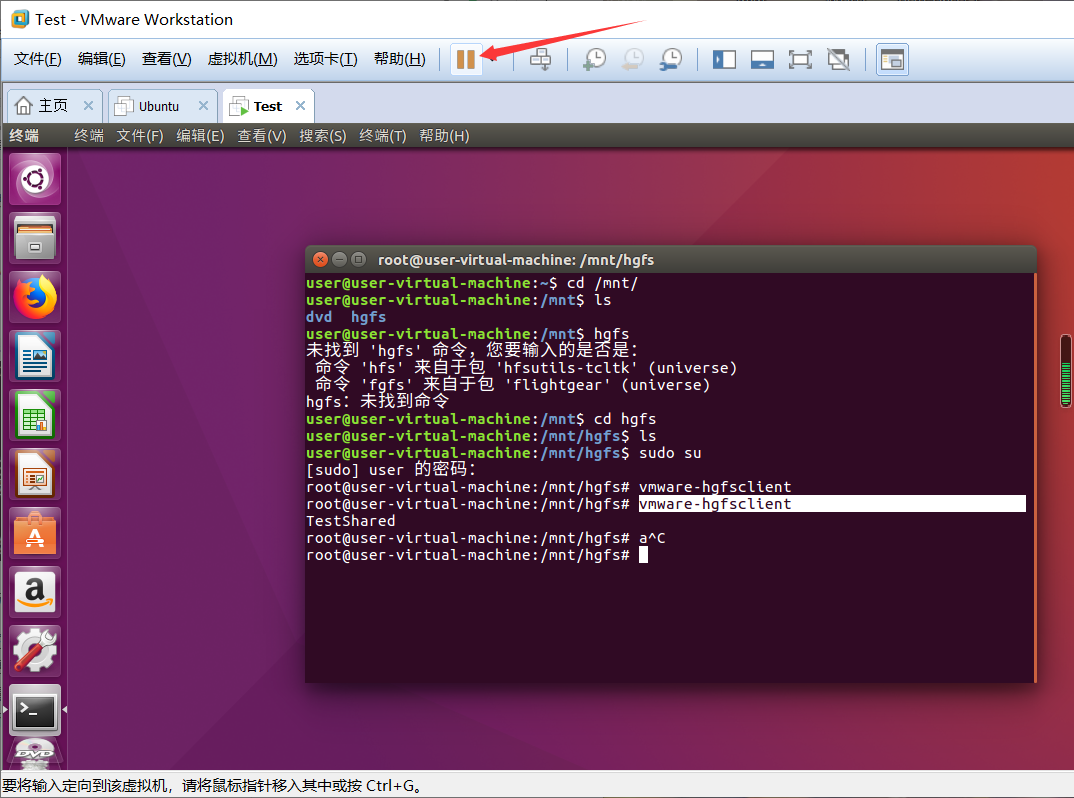The image size is (1074, 798).
Task: Open Ubuntu Software from the dock
Action: pyautogui.click(x=34, y=532)
